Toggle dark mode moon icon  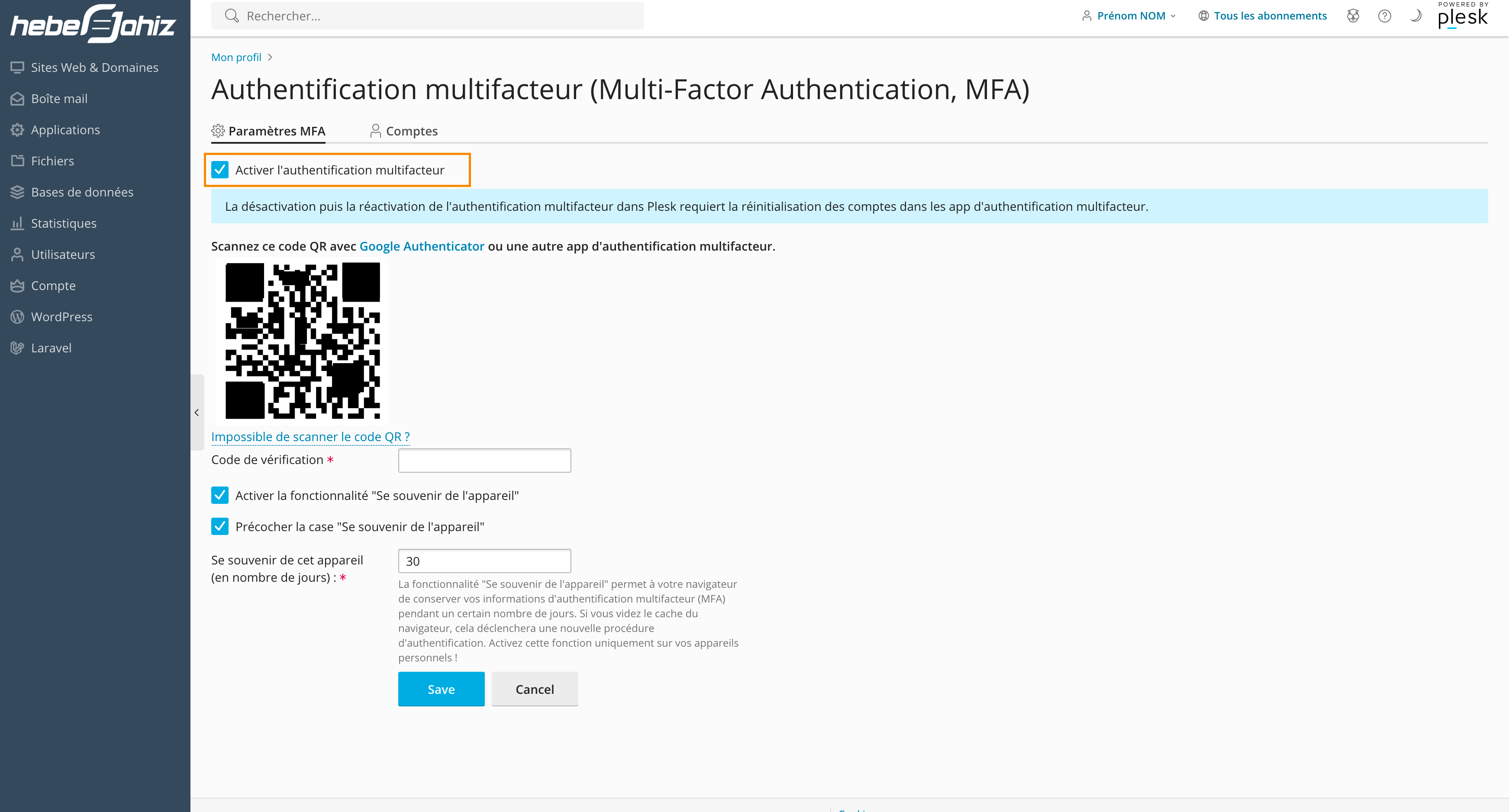point(1415,16)
